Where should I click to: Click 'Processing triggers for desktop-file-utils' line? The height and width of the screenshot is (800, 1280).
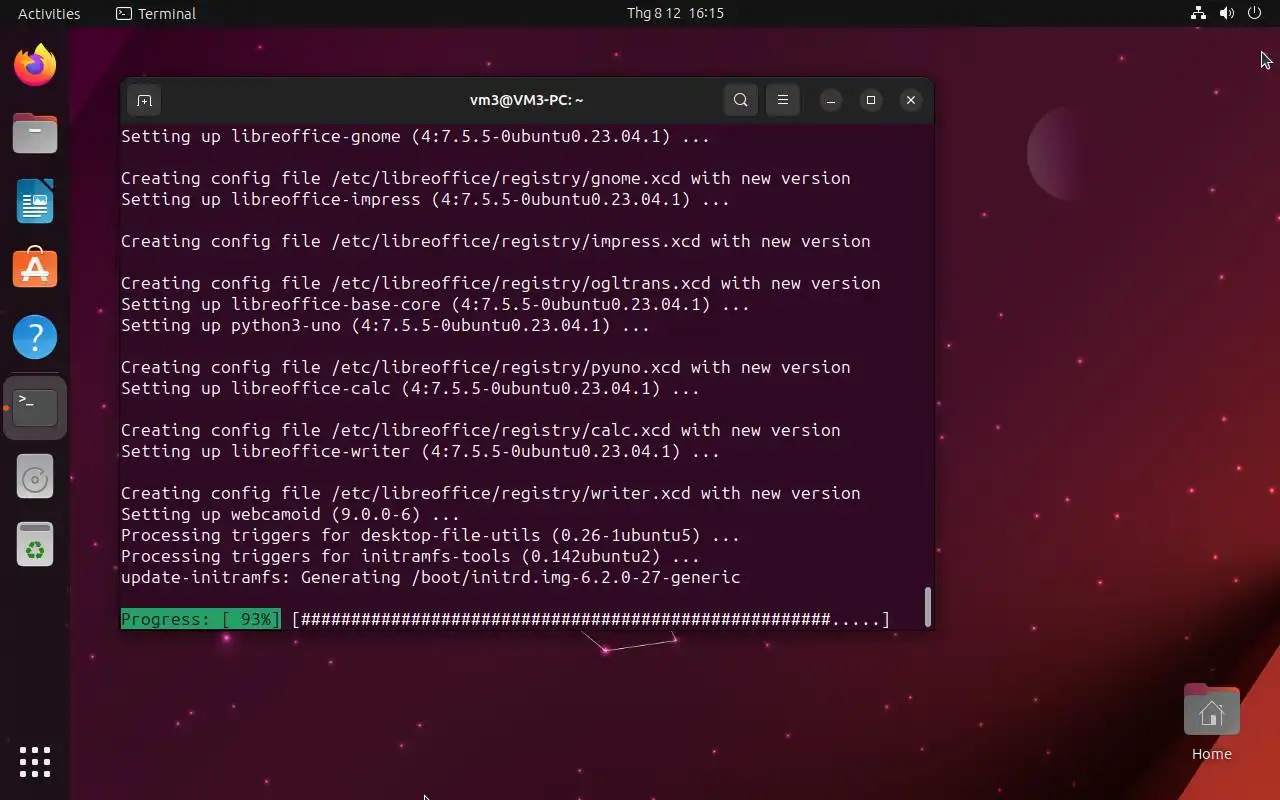430,535
